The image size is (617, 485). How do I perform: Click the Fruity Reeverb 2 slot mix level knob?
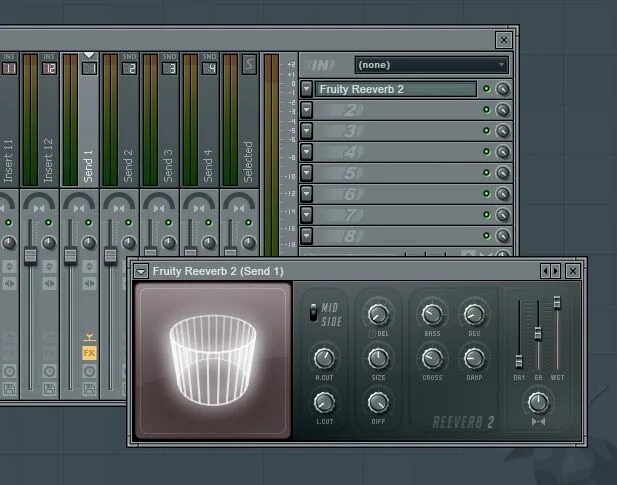click(503, 89)
